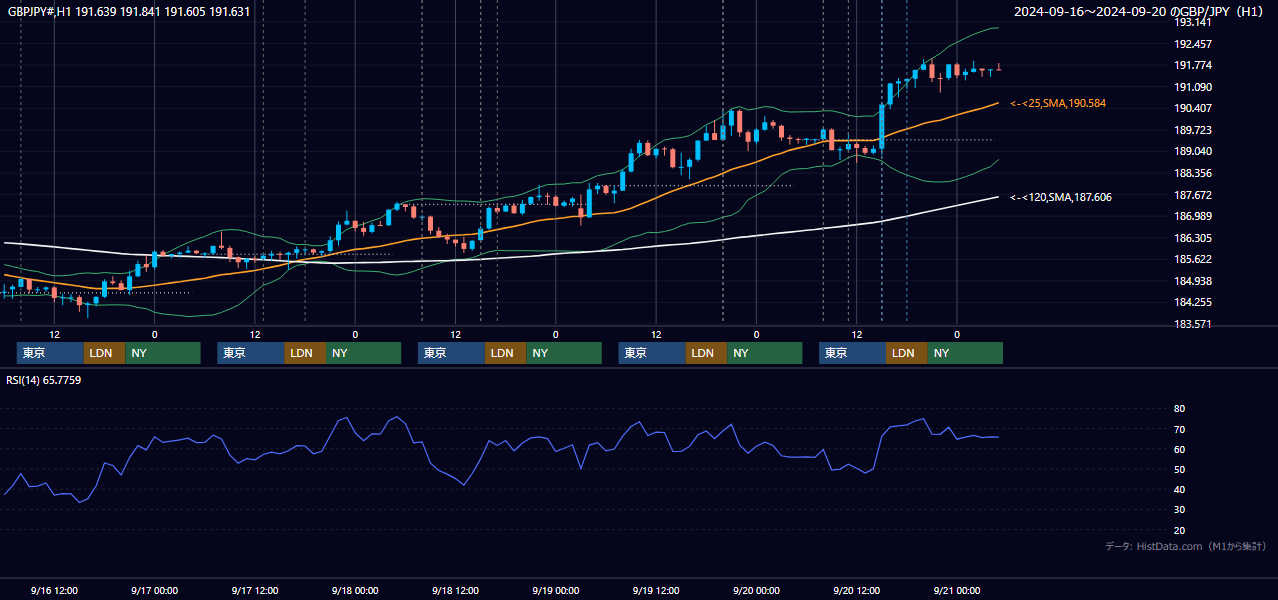
Task: Click the 東京 session box above 9/16 12:00
Action: tap(50, 353)
